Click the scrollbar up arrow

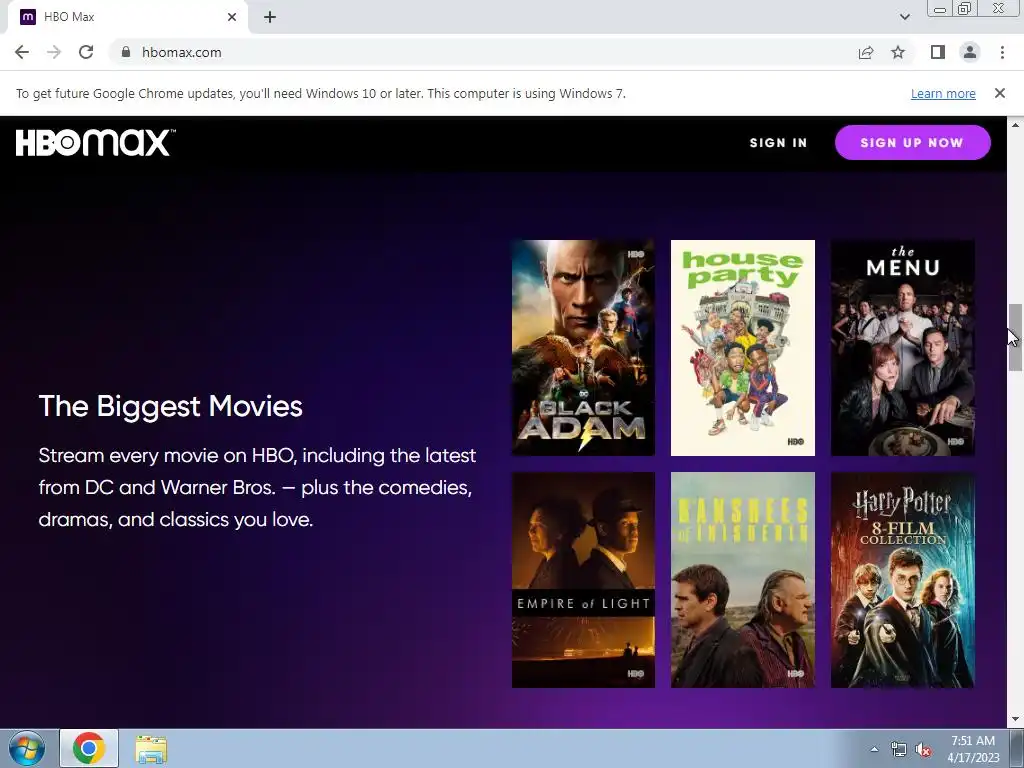point(1015,125)
